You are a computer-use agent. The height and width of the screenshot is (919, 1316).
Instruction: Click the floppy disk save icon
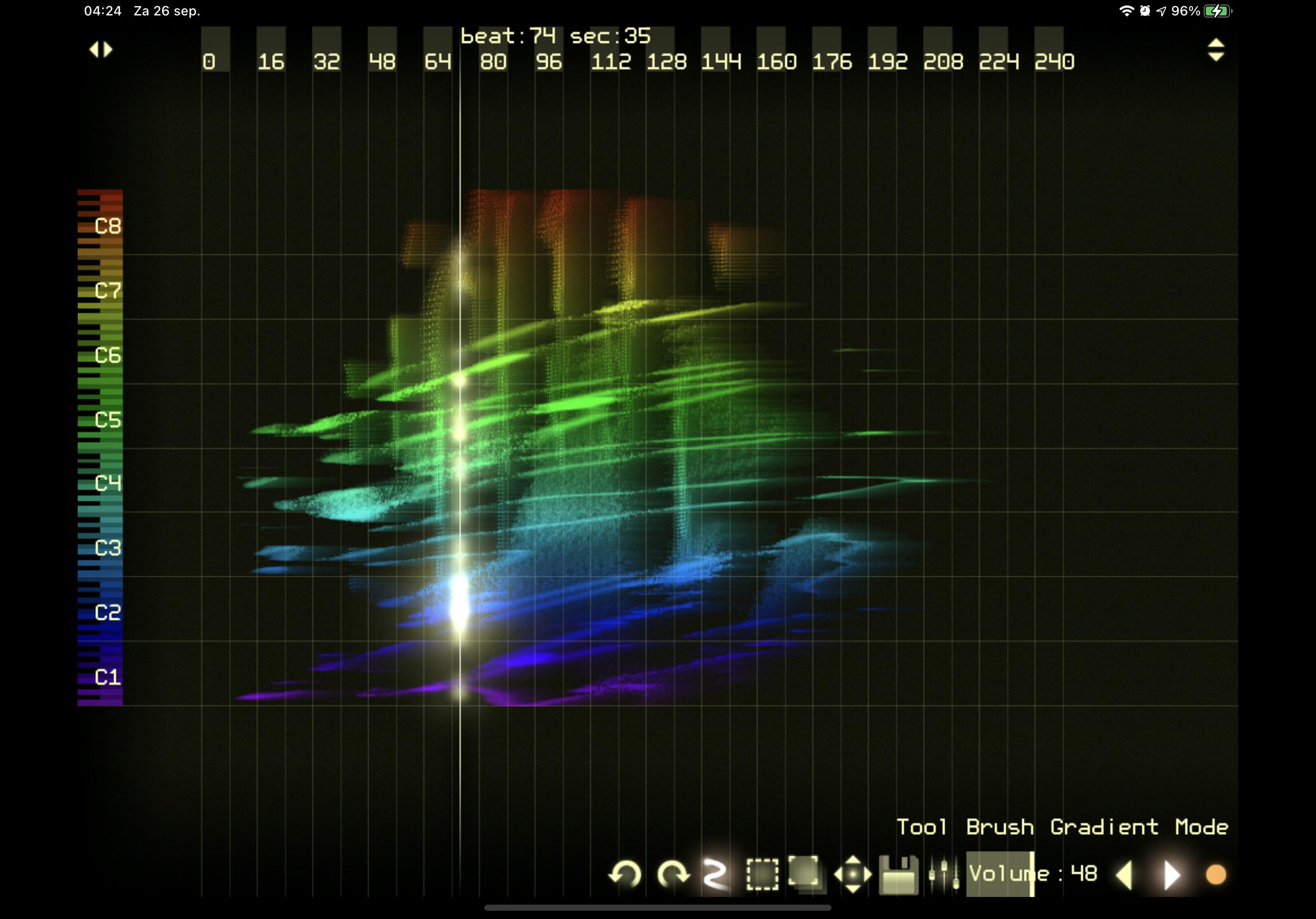click(898, 874)
